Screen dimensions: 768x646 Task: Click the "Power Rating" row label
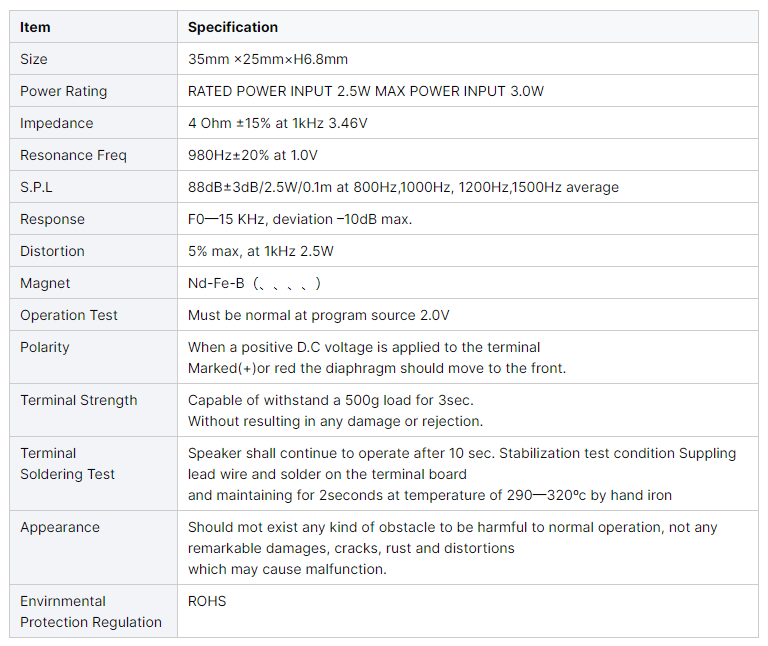point(63,91)
